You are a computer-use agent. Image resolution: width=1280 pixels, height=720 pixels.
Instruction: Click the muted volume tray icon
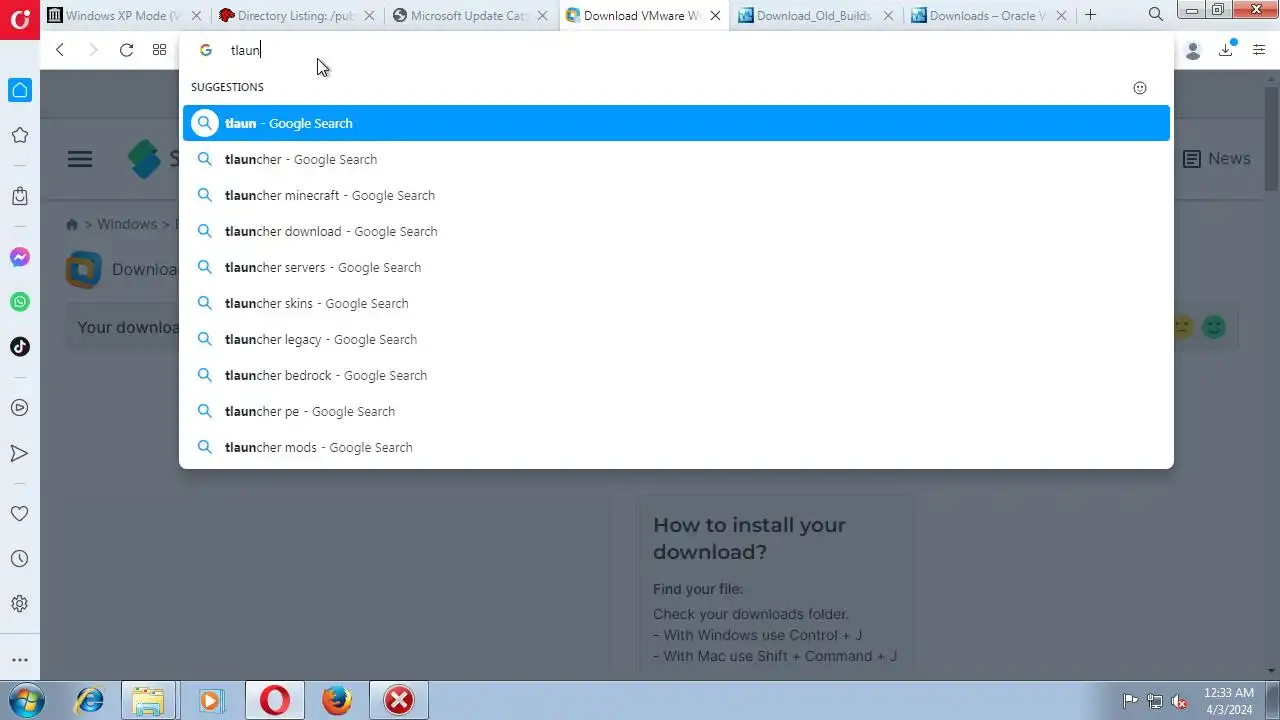[x=1179, y=701]
